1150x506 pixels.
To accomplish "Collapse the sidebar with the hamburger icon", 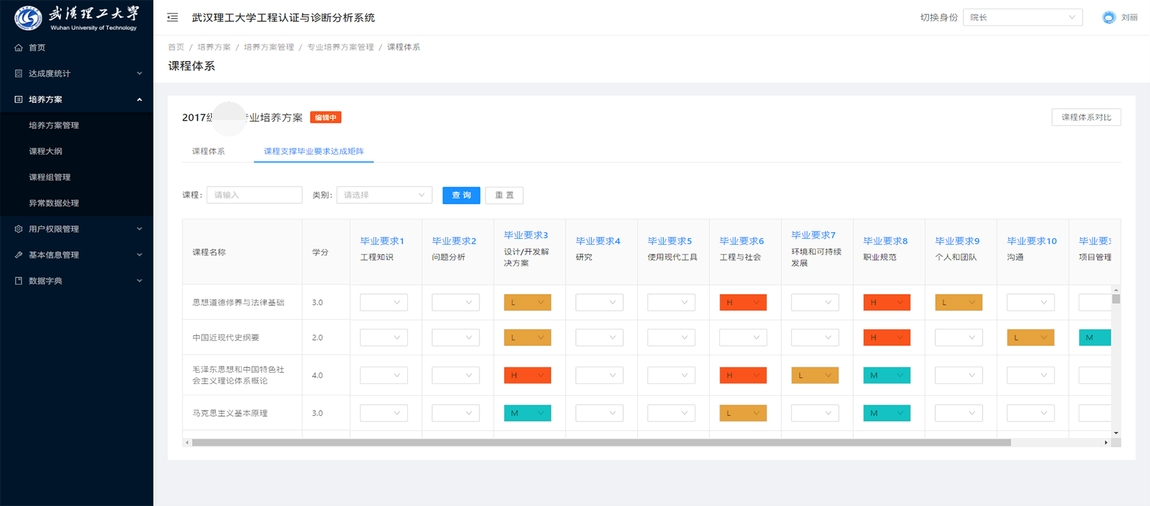I will click(172, 17).
